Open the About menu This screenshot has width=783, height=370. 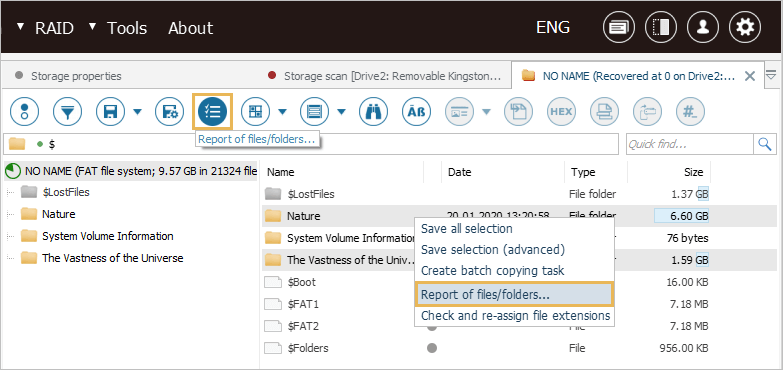pos(190,28)
